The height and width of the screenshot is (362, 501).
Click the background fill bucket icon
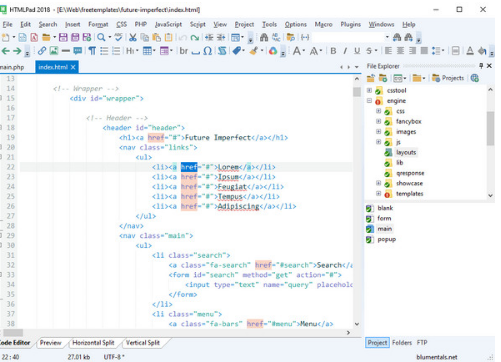482,51
